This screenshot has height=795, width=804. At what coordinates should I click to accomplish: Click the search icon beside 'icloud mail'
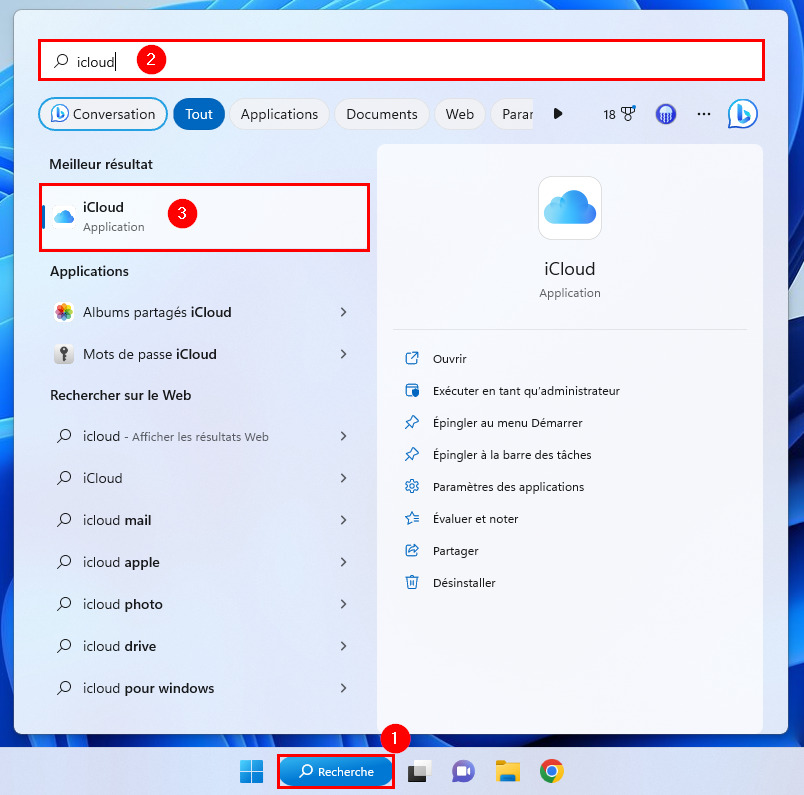[64, 520]
